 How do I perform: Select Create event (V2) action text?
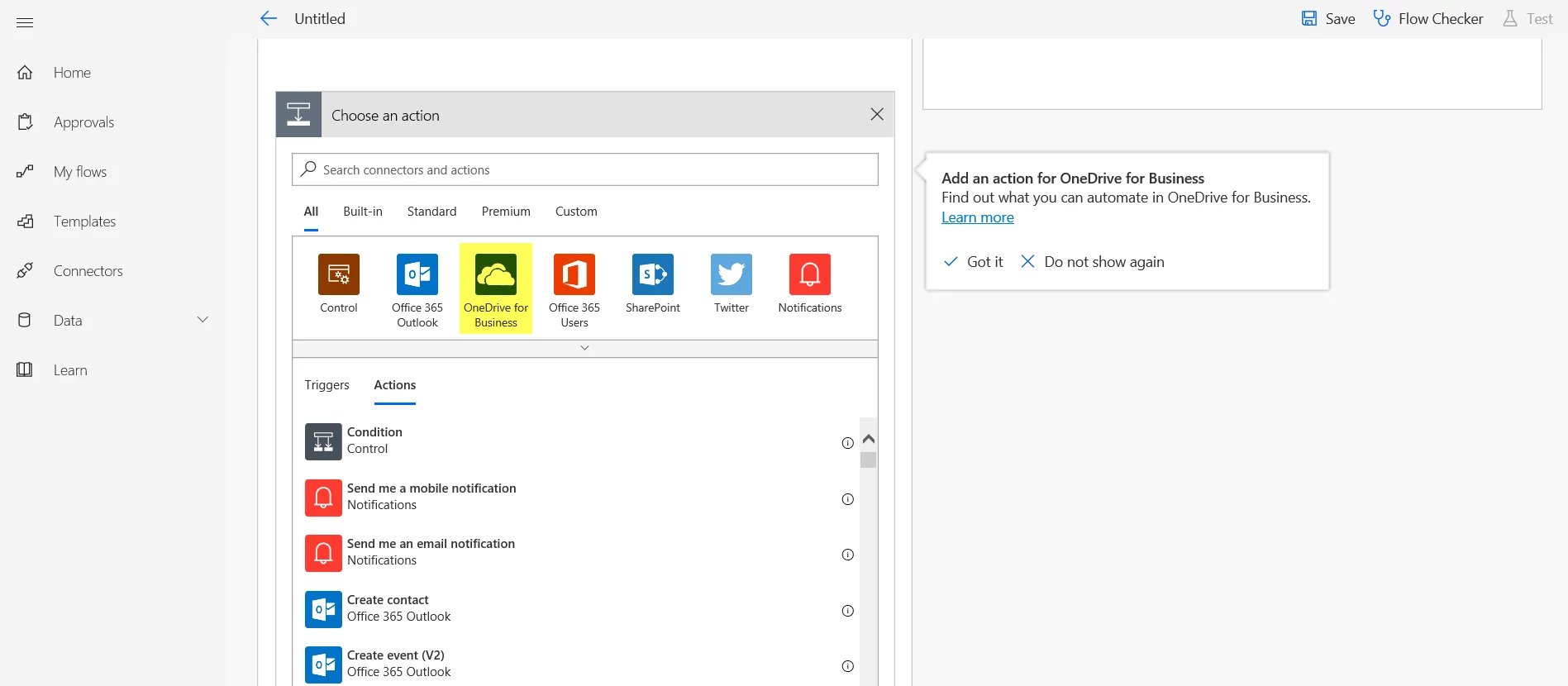tap(396, 655)
